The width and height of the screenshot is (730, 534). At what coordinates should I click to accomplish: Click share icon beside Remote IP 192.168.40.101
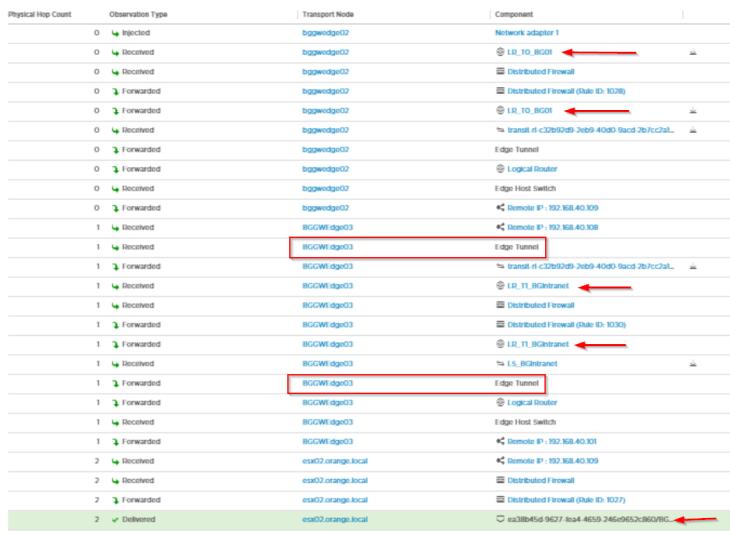click(500, 441)
